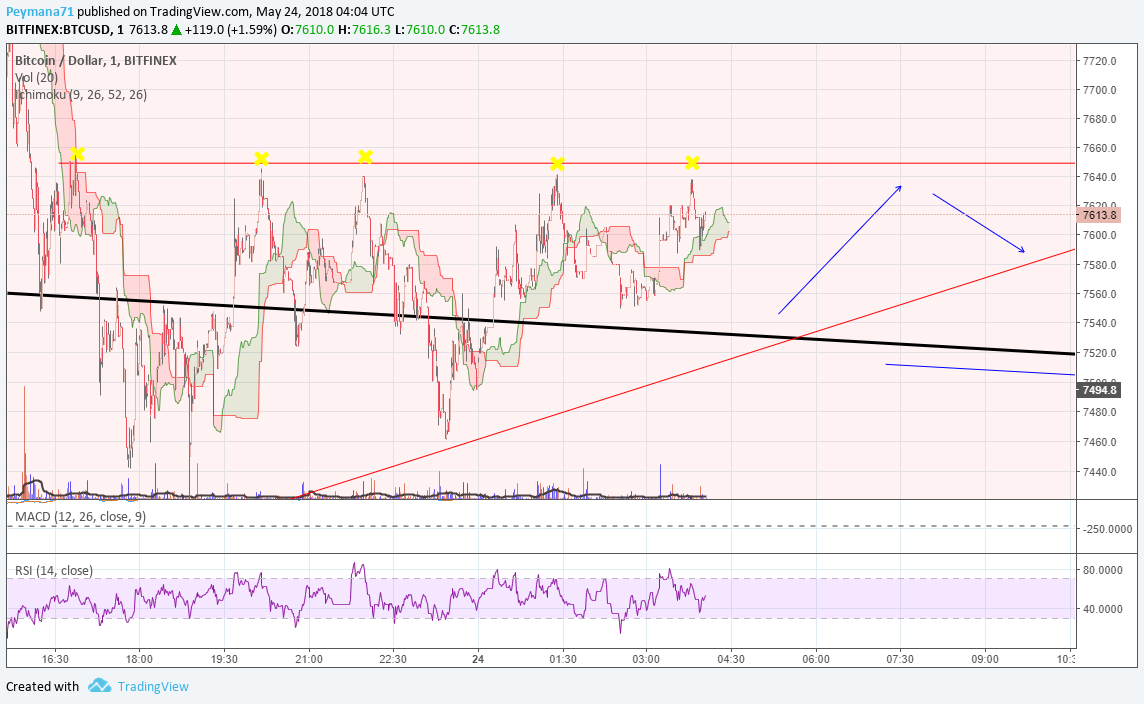Click the 7600.0 price axis label
1144x704 pixels.
pyautogui.click(x=1099, y=235)
